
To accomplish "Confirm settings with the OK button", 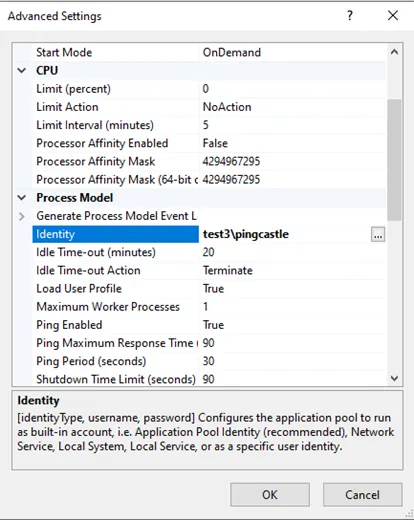I will tap(270, 495).
